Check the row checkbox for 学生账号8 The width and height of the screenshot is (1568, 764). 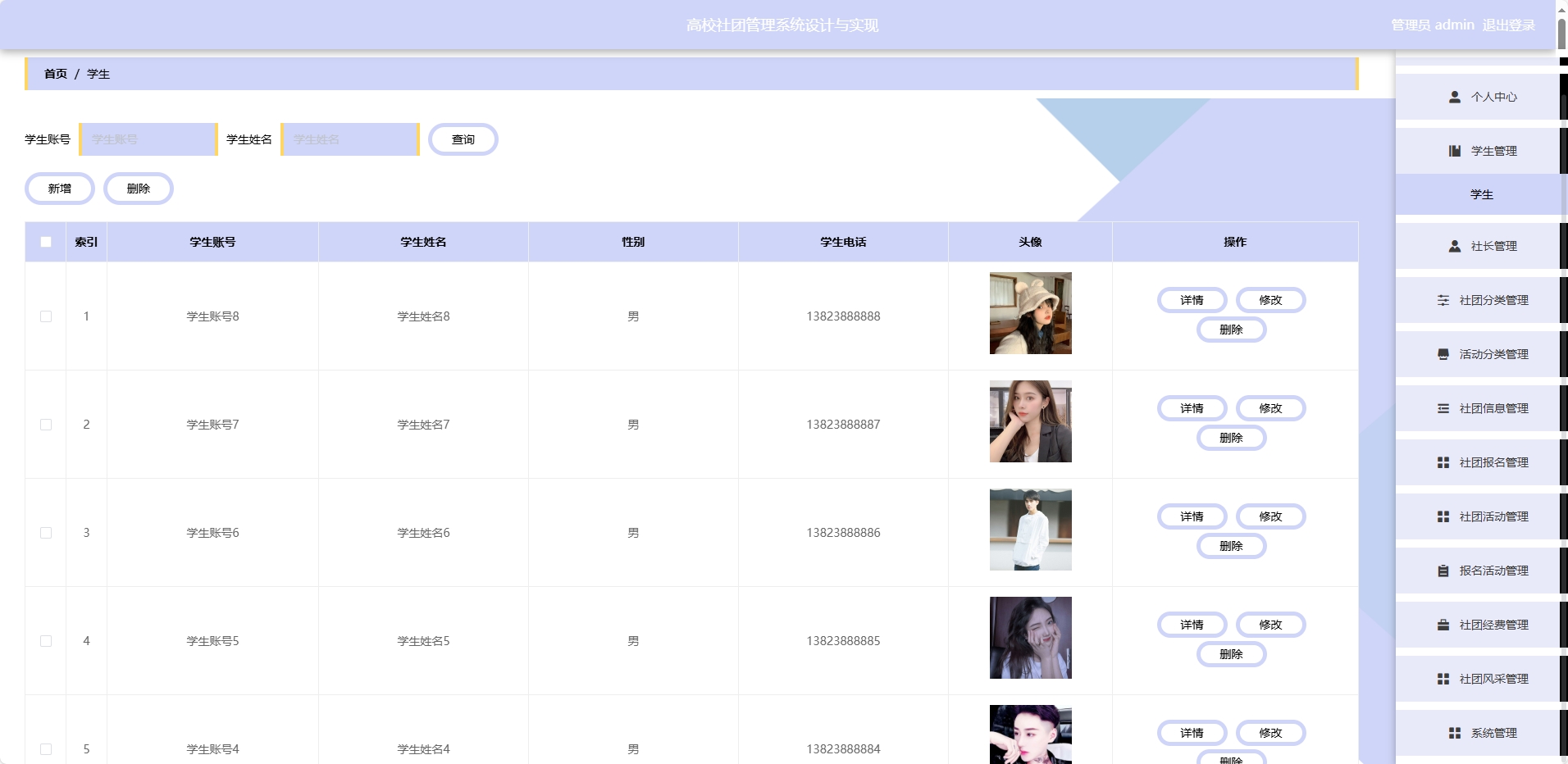point(46,316)
